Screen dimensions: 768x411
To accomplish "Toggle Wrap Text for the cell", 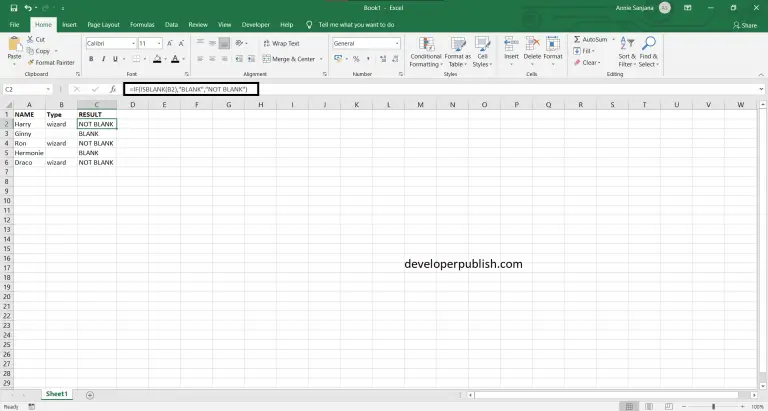I will point(281,43).
